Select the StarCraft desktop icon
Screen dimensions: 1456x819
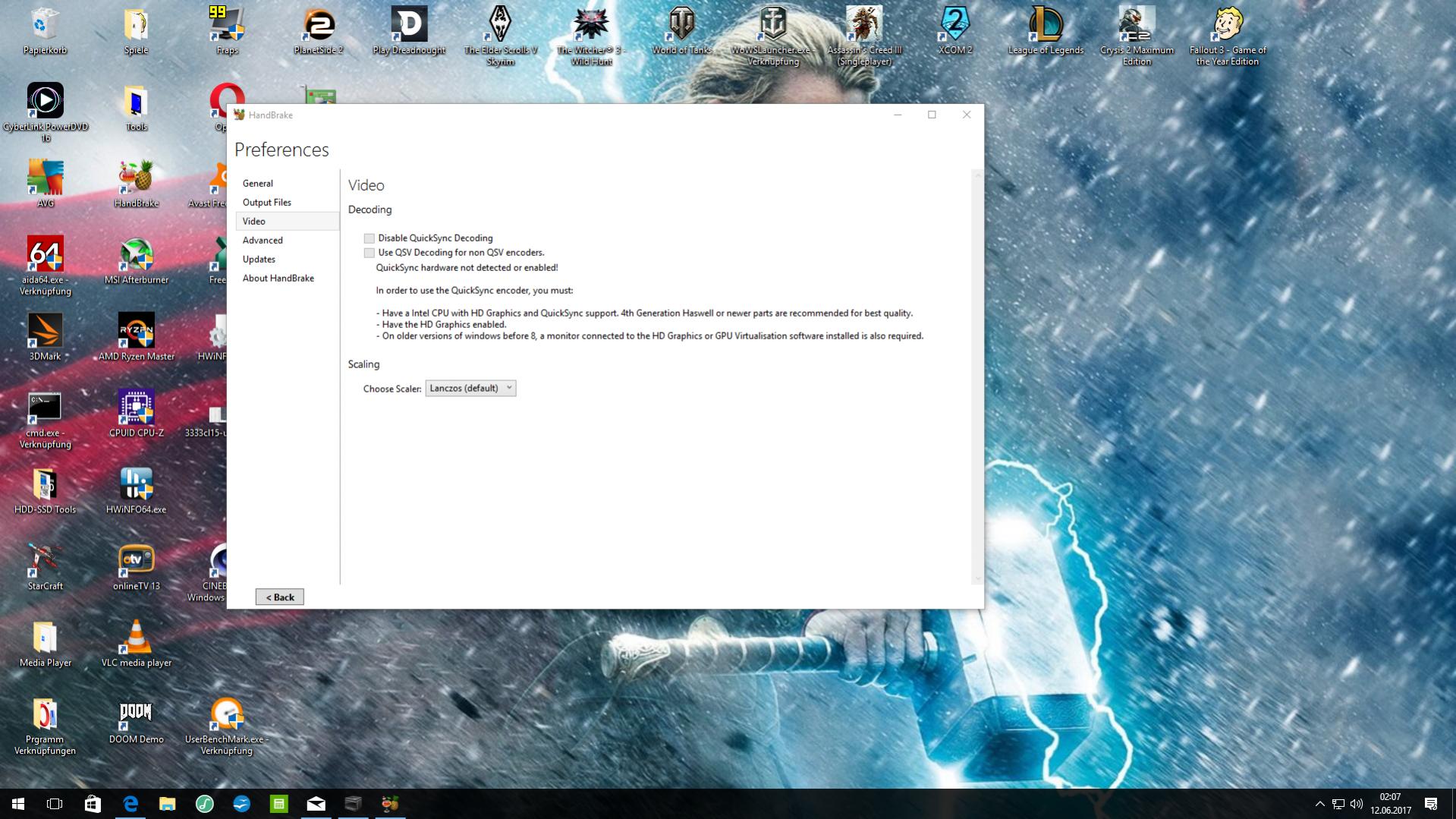pos(45,567)
